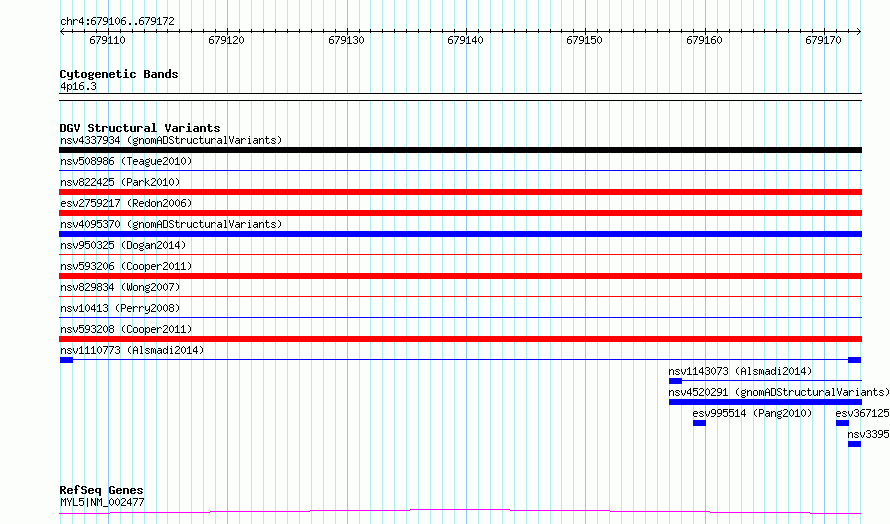The width and height of the screenshot is (890, 524).
Task: Open variant nsv4337934 (gnomADStructuralVariants)
Action: (171, 140)
